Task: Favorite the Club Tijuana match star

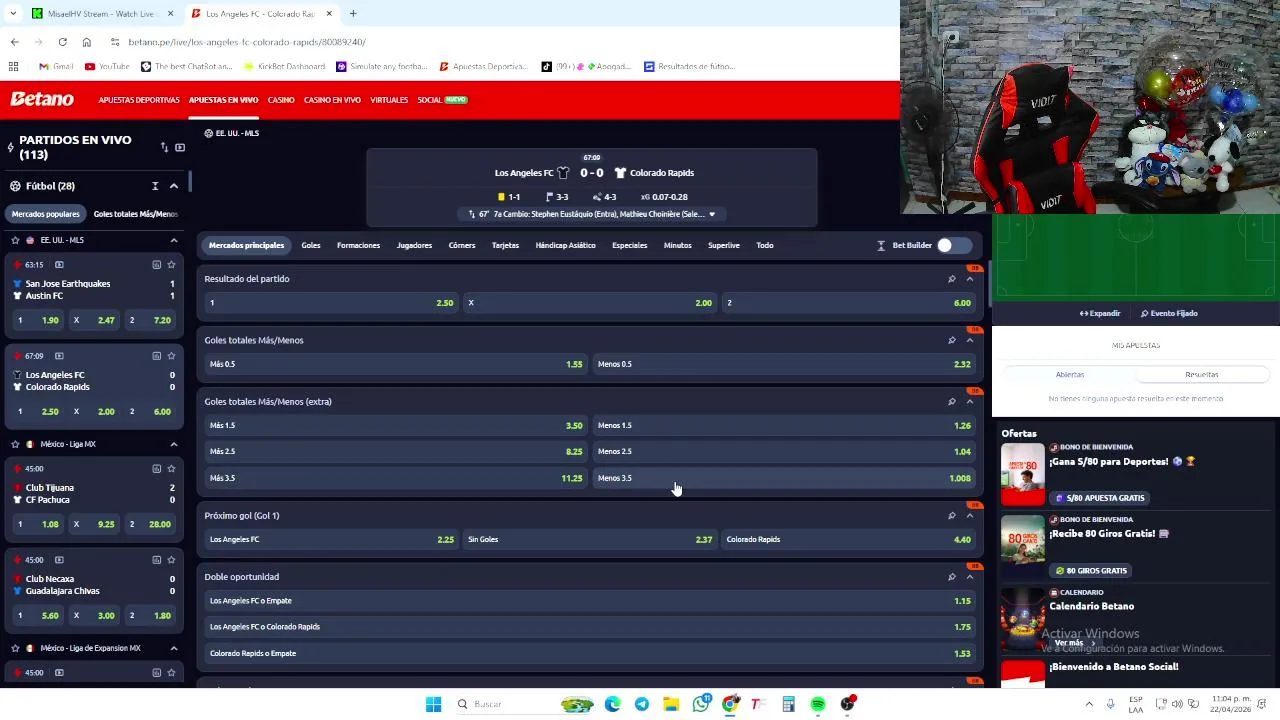Action: coord(171,469)
